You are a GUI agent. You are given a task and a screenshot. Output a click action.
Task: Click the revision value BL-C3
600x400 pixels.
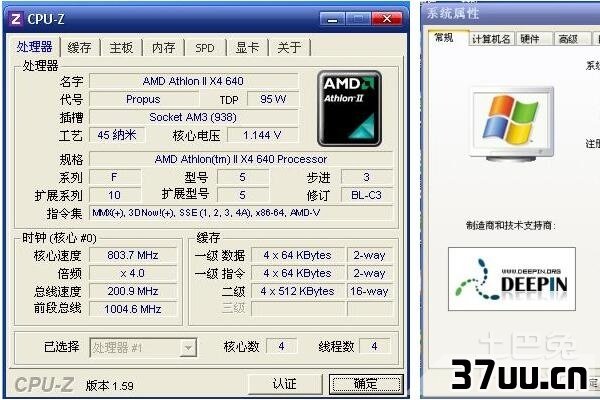[367, 195]
